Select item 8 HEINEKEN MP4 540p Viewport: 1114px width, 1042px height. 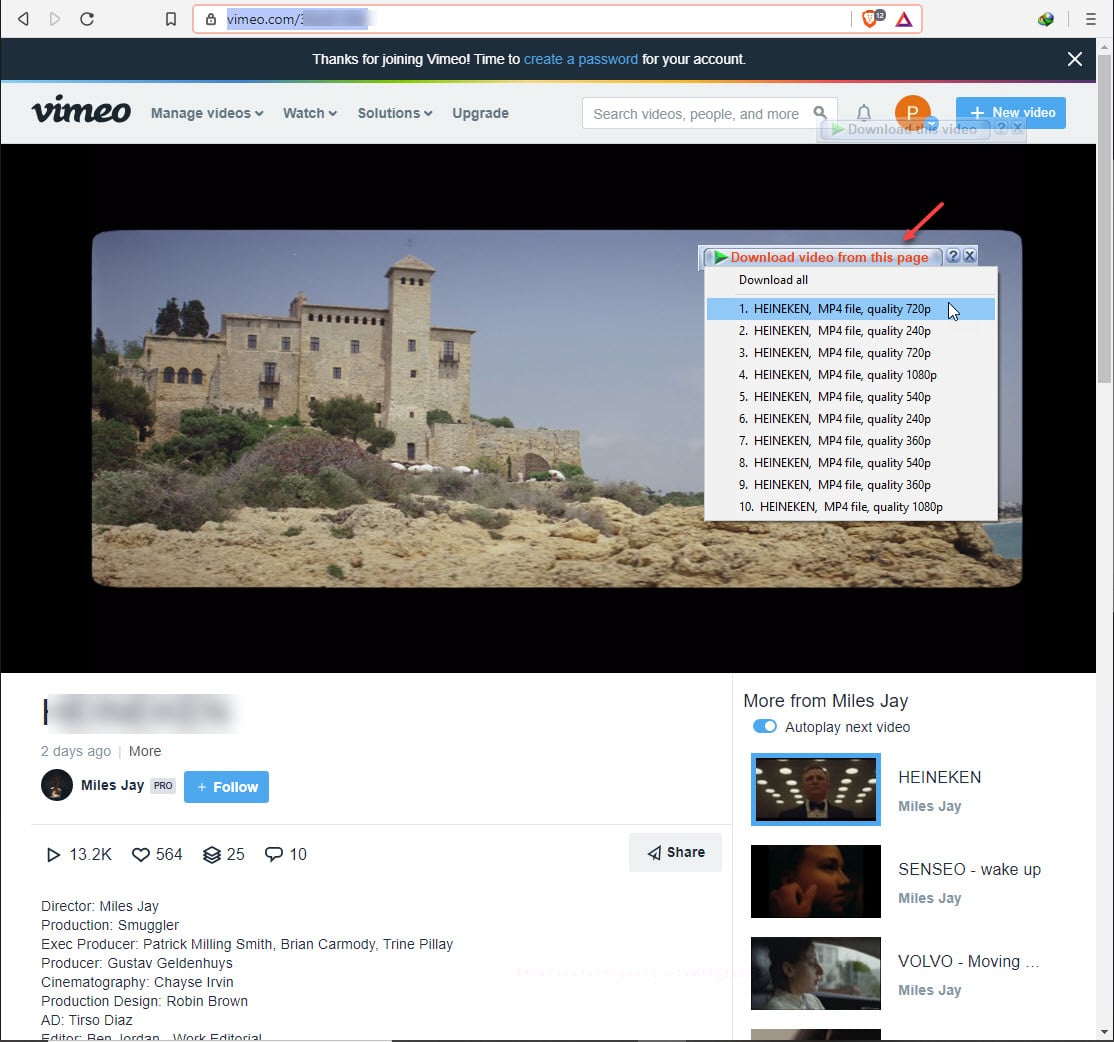click(x=850, y=463)
